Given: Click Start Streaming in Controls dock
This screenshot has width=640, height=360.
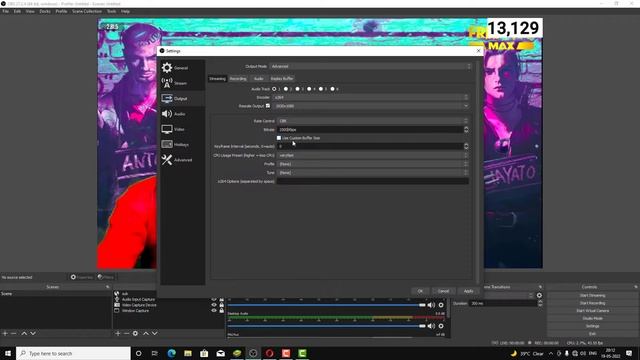Looking at the screenshot, I should pos(592,295).
